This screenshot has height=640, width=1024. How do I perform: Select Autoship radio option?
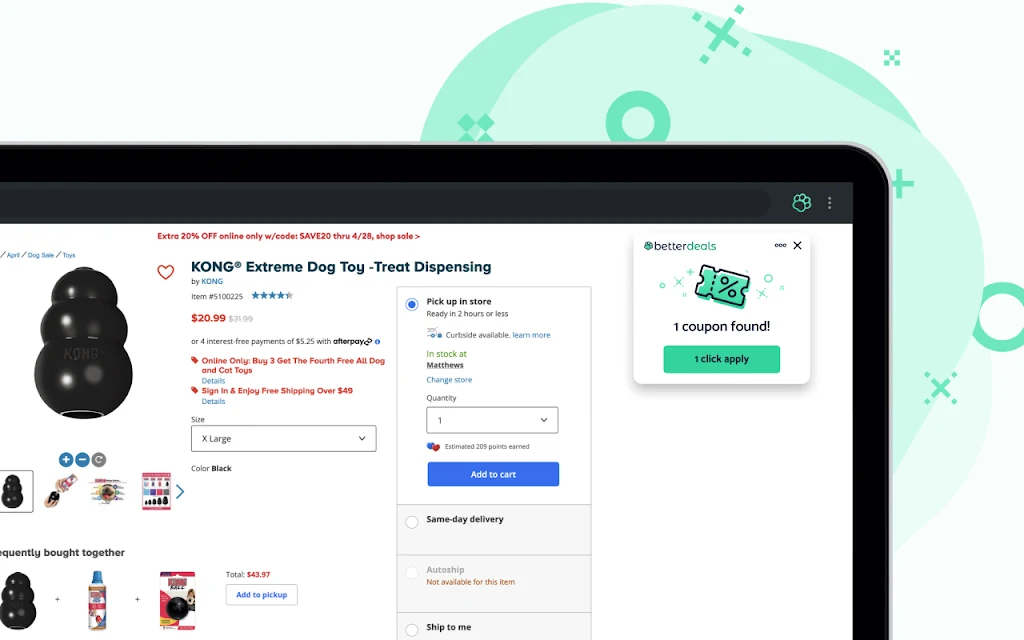[x=411, y=573]
